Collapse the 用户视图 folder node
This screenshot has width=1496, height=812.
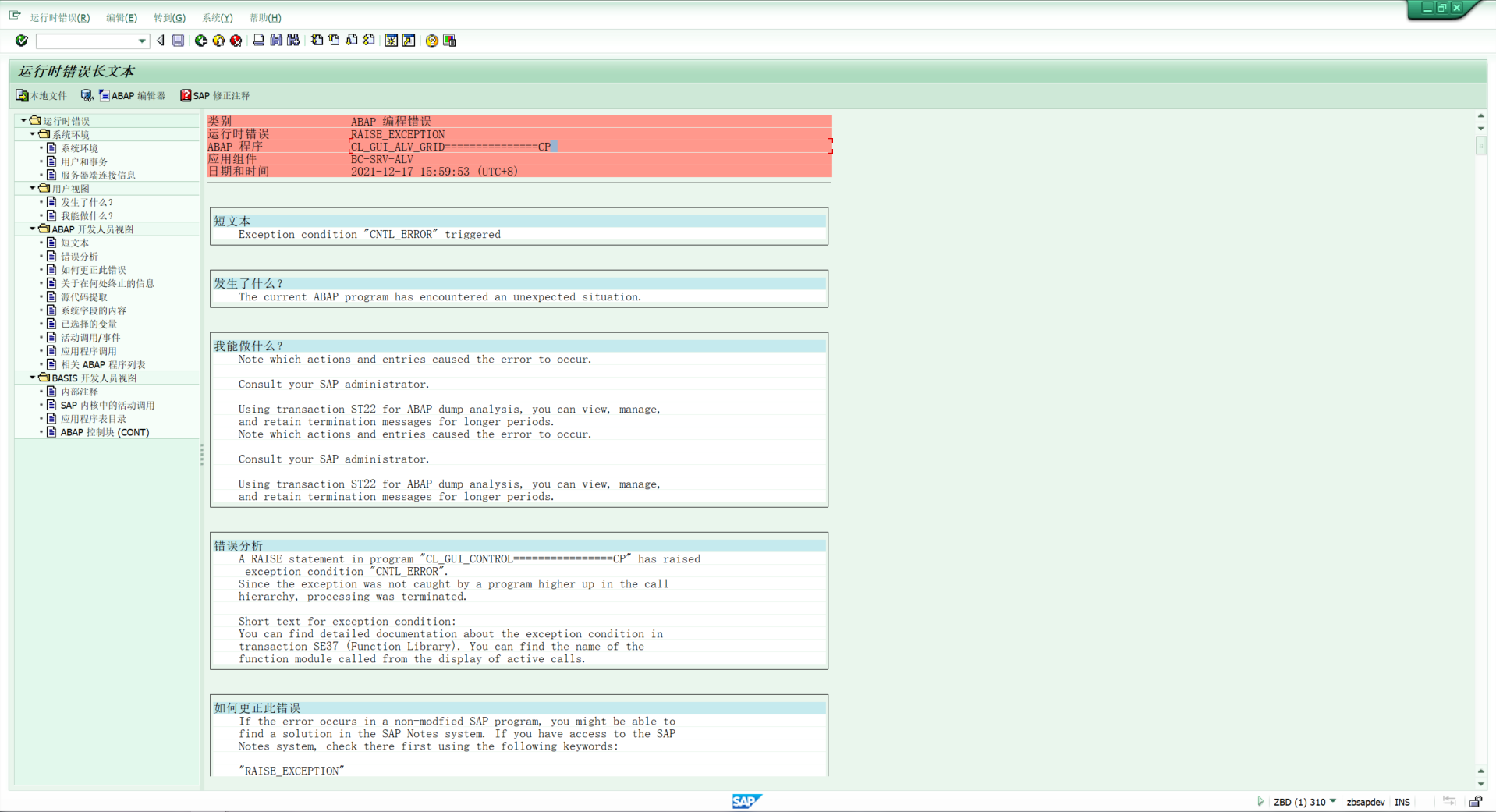tap(33, 188)
